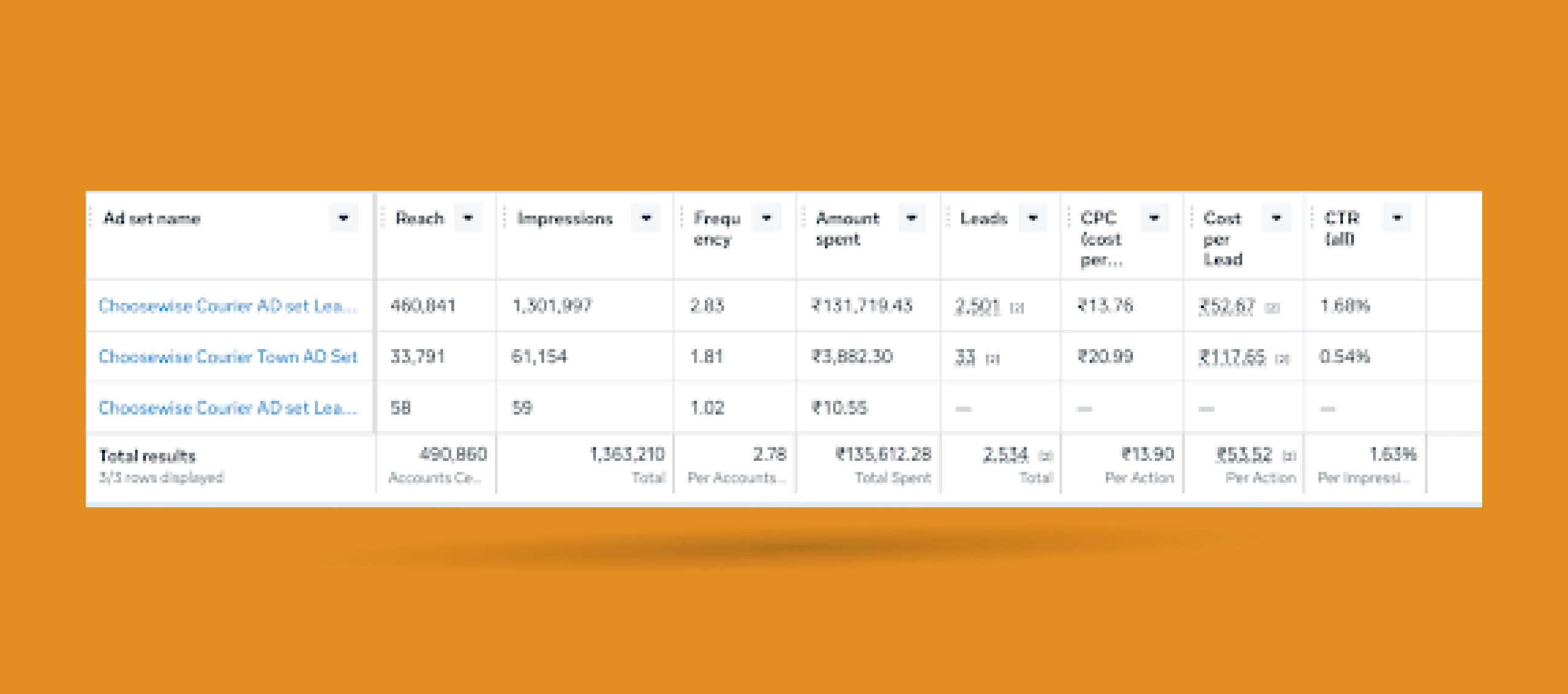Click the info icon beside 2,501 leads
This screenshot has width=1568, height=694.
point(1017,307)
